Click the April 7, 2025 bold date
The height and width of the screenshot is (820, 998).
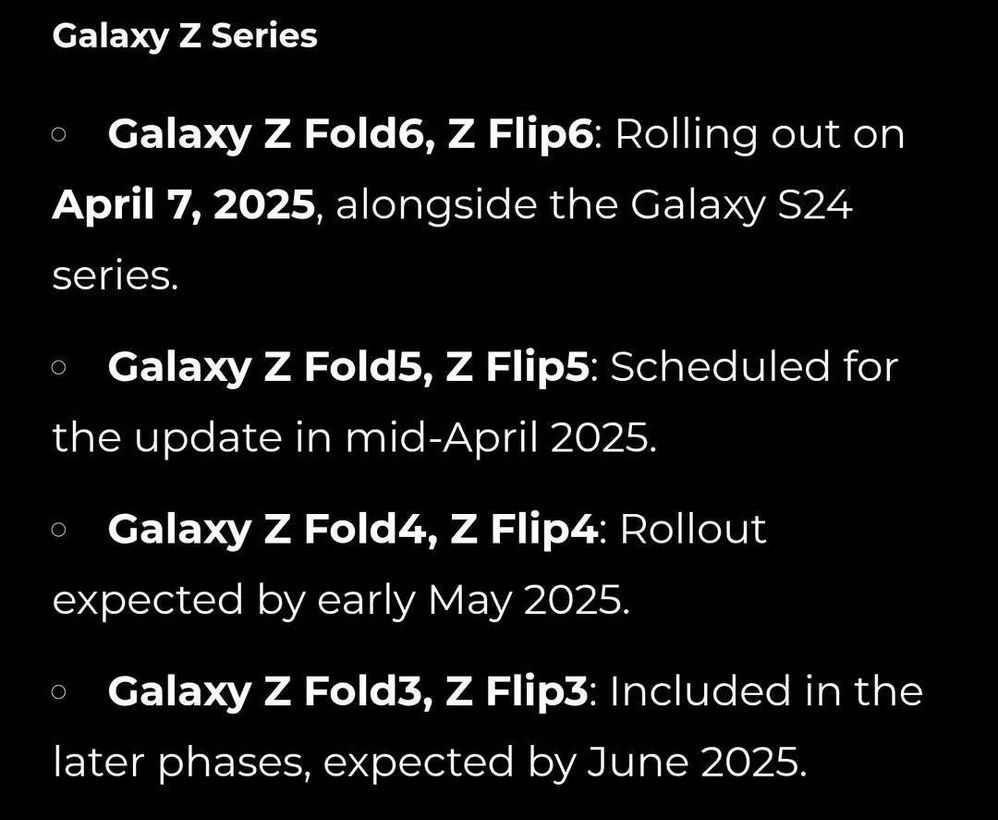point(183,205)
